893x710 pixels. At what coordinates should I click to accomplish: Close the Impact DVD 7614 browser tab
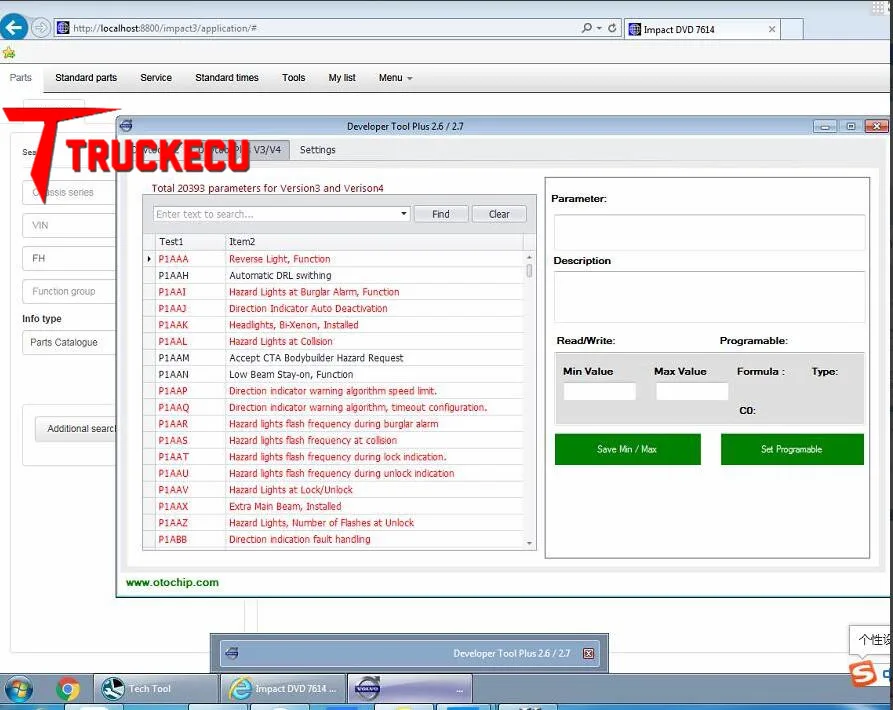point(772,29)
